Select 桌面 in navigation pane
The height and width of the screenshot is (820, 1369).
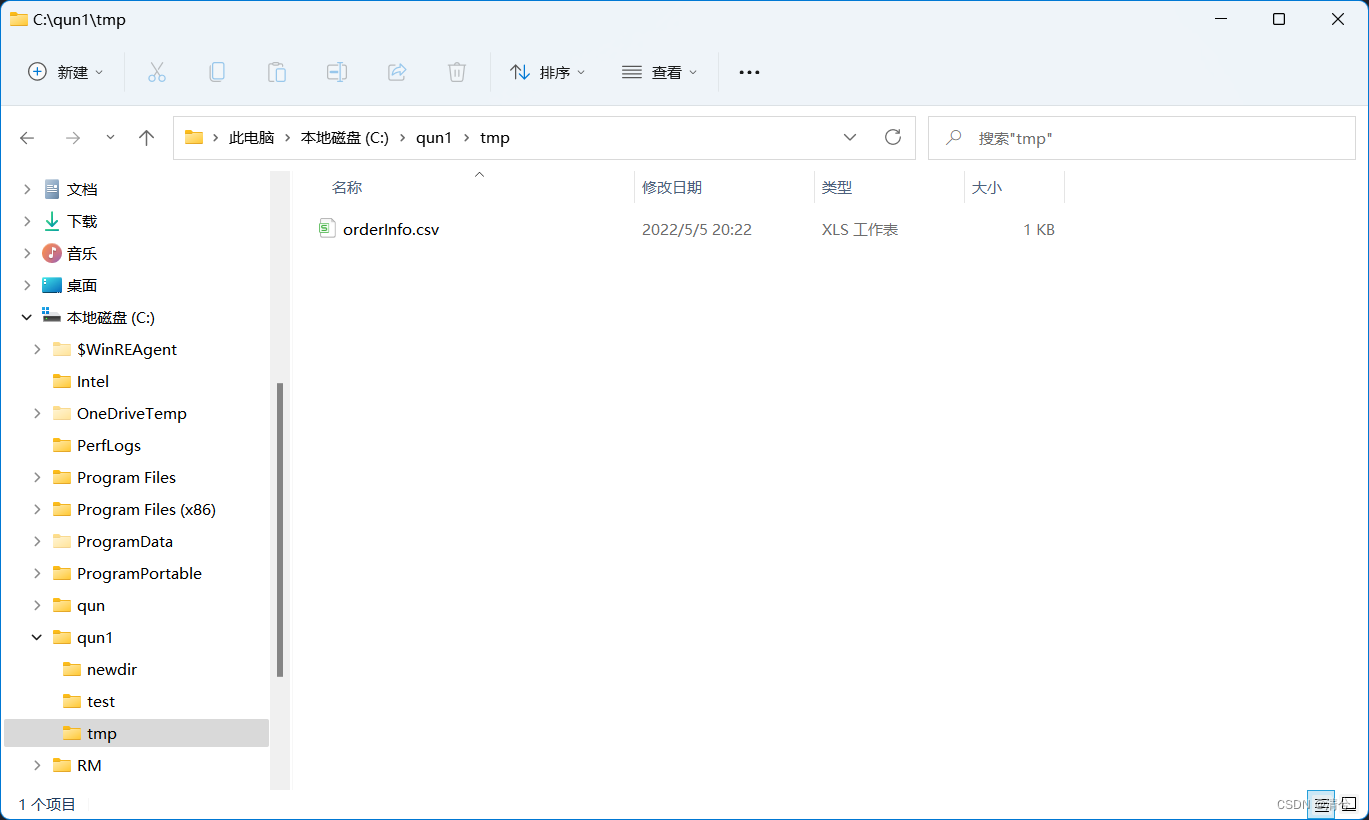tap(82, 285)
